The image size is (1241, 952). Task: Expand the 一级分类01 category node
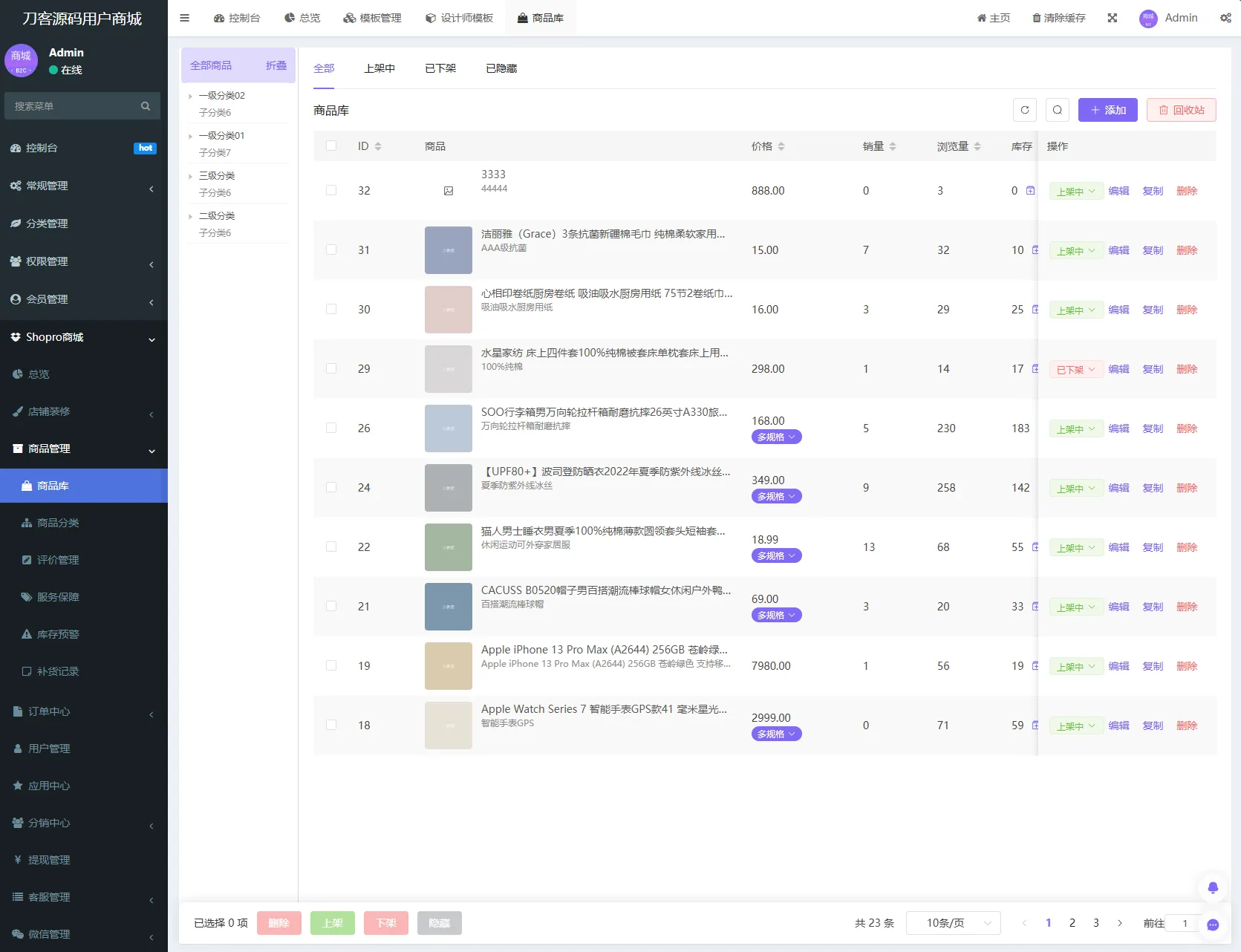pyautogui.click(x=191, y=135)
